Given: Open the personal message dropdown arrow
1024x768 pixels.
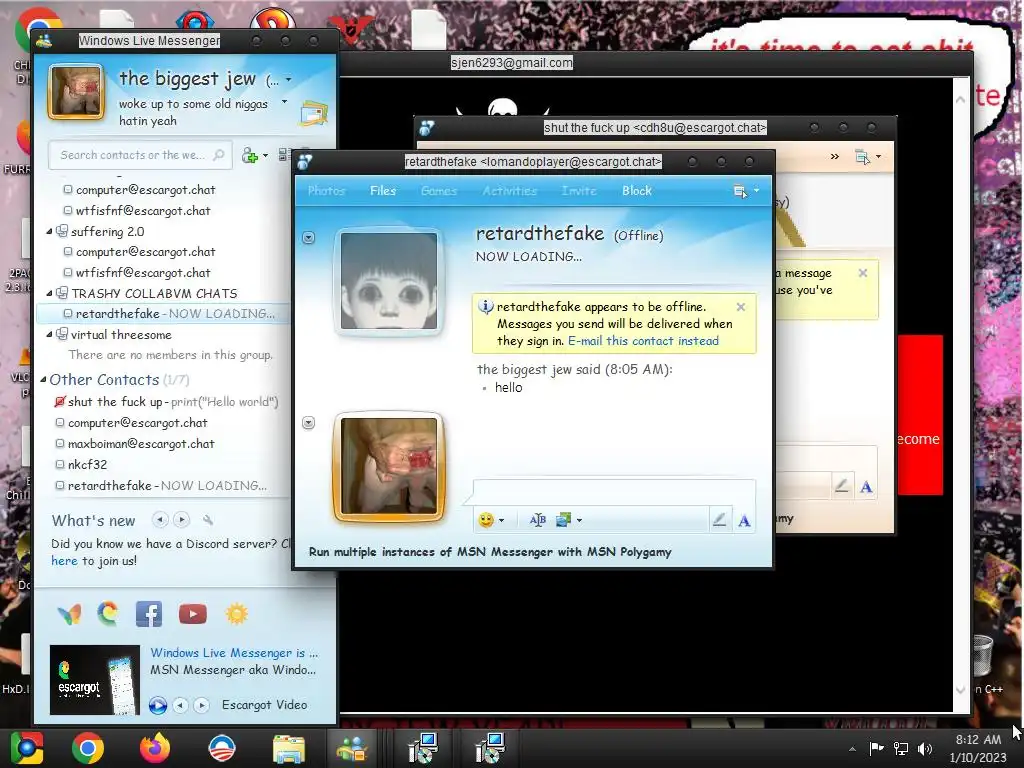Looking at the screenshot, I should [284, 102].
